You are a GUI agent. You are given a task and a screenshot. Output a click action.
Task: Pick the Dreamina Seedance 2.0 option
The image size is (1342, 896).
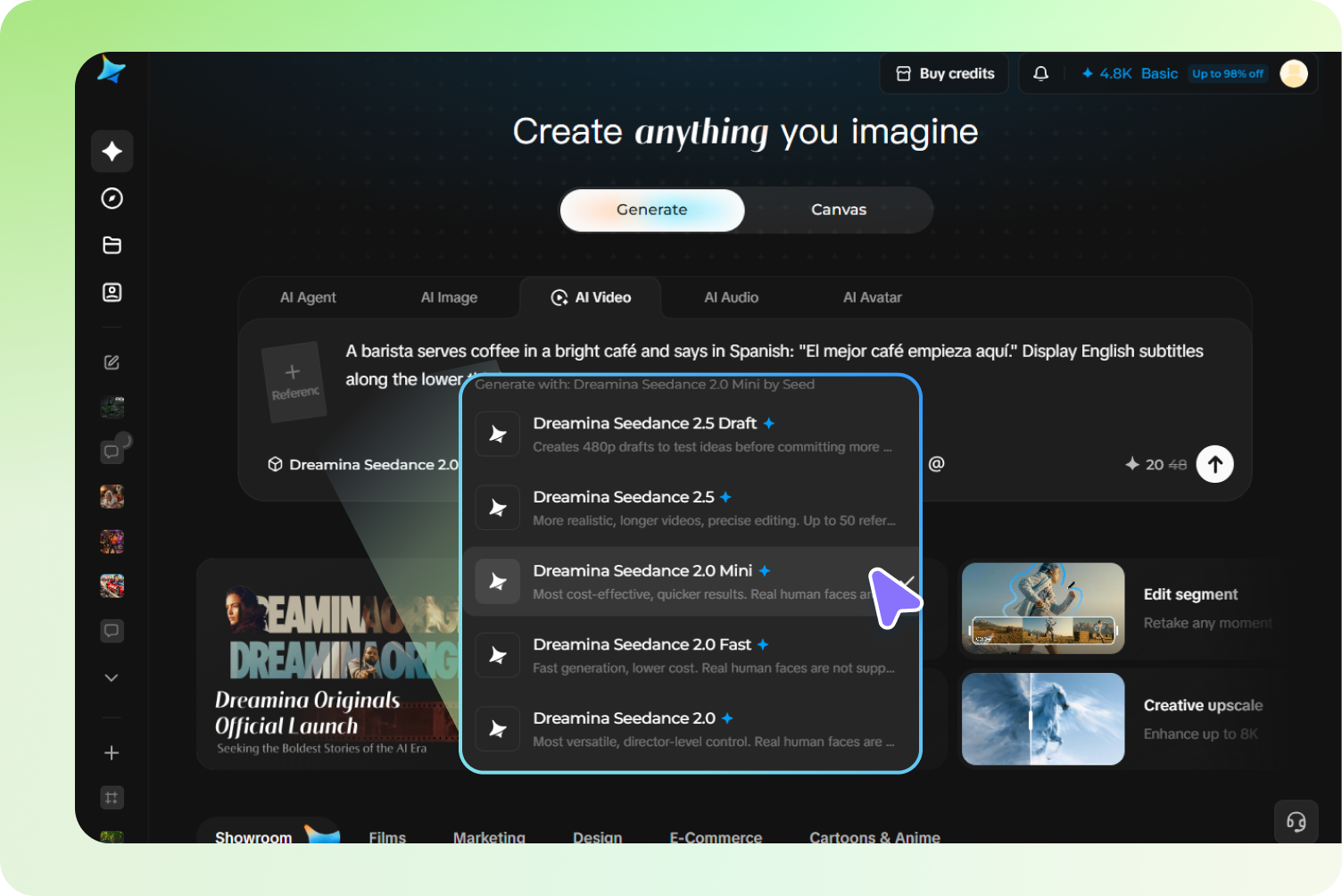point(691,729)
